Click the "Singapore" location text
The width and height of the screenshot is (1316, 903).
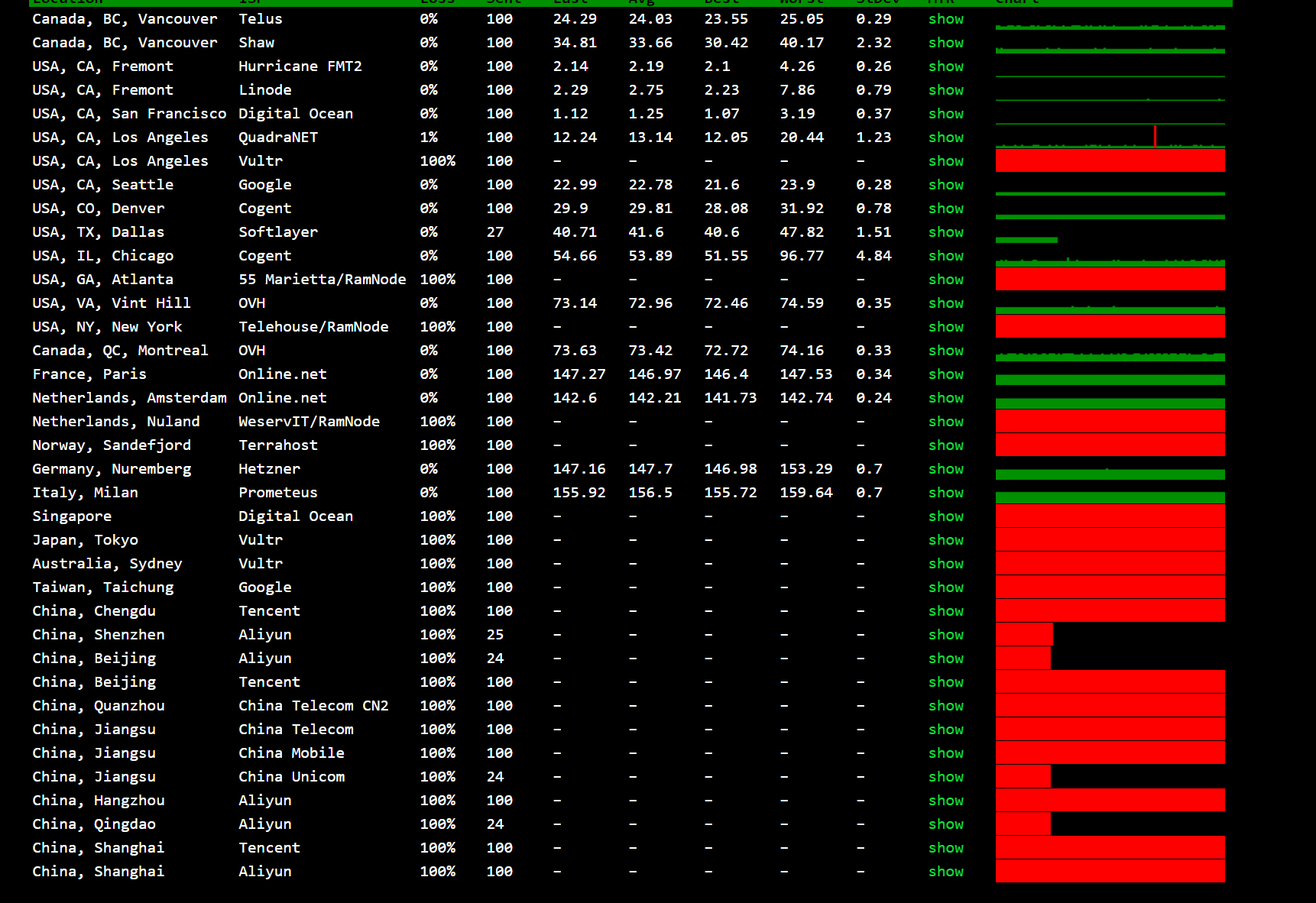(x=72, y=516)
